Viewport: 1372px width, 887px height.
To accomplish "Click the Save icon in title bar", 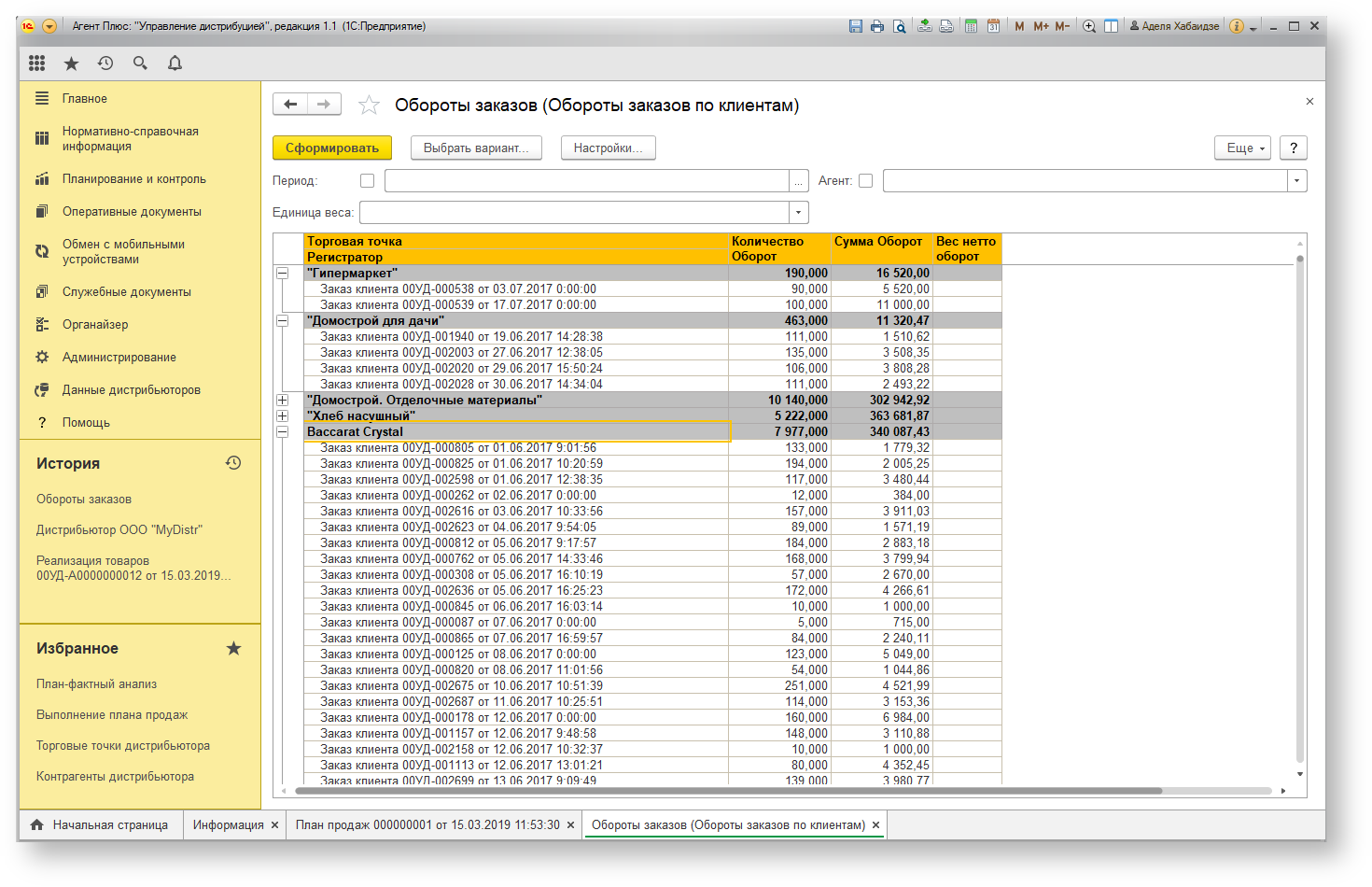I will [x=856, y=26].
